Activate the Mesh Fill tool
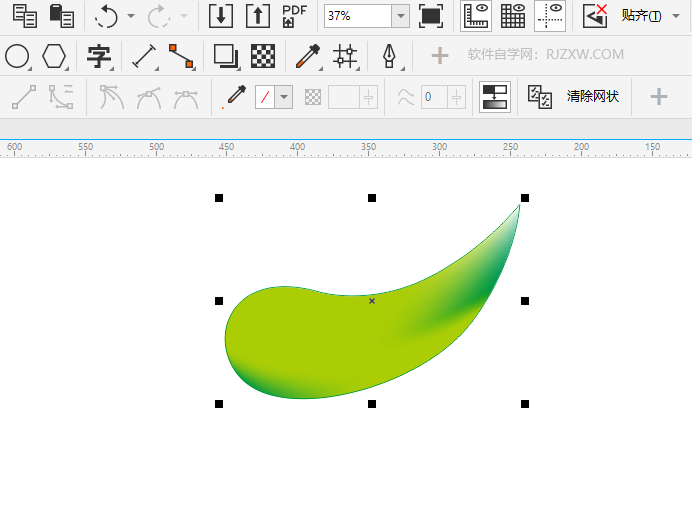Viewport: 692px width, 525px height. (x=345, y=57)
